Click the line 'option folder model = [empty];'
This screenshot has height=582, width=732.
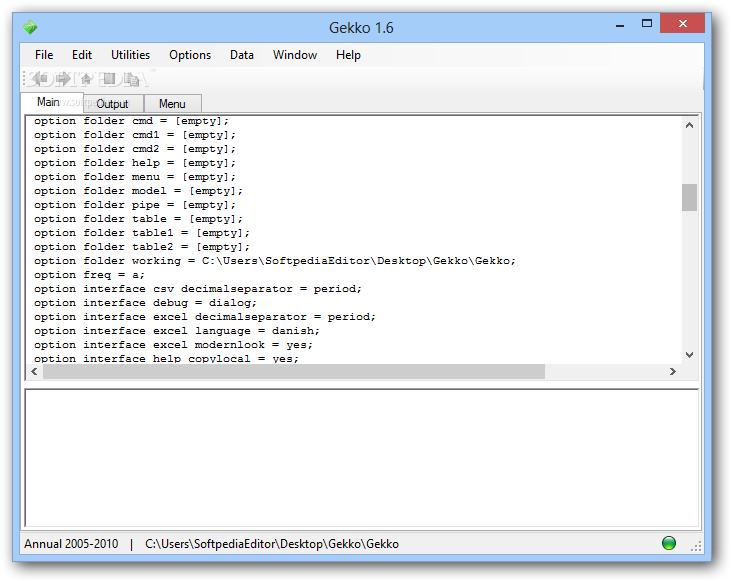138,191
